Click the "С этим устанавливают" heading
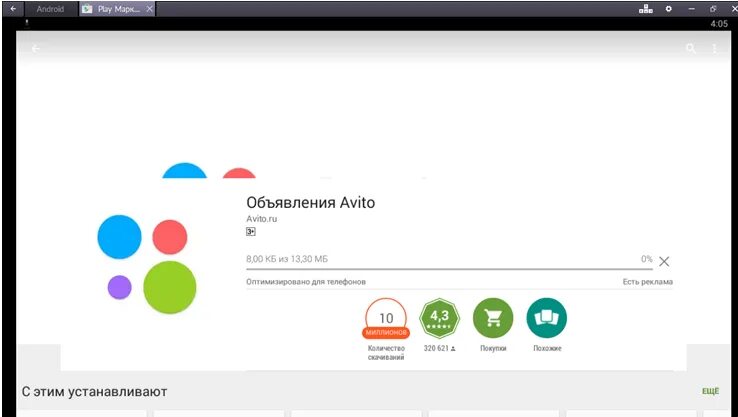The image size is (738, 417). [x=94, y=392]
